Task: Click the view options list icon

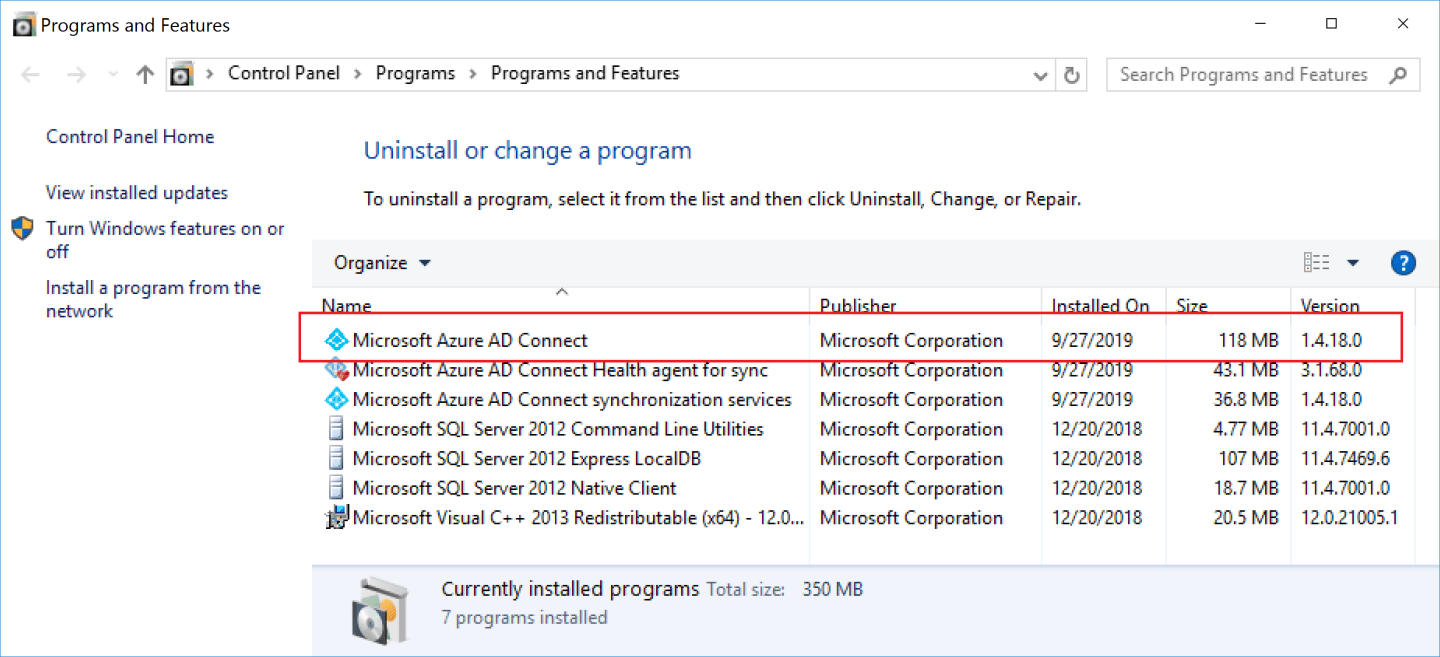Action: point(1317,263)
